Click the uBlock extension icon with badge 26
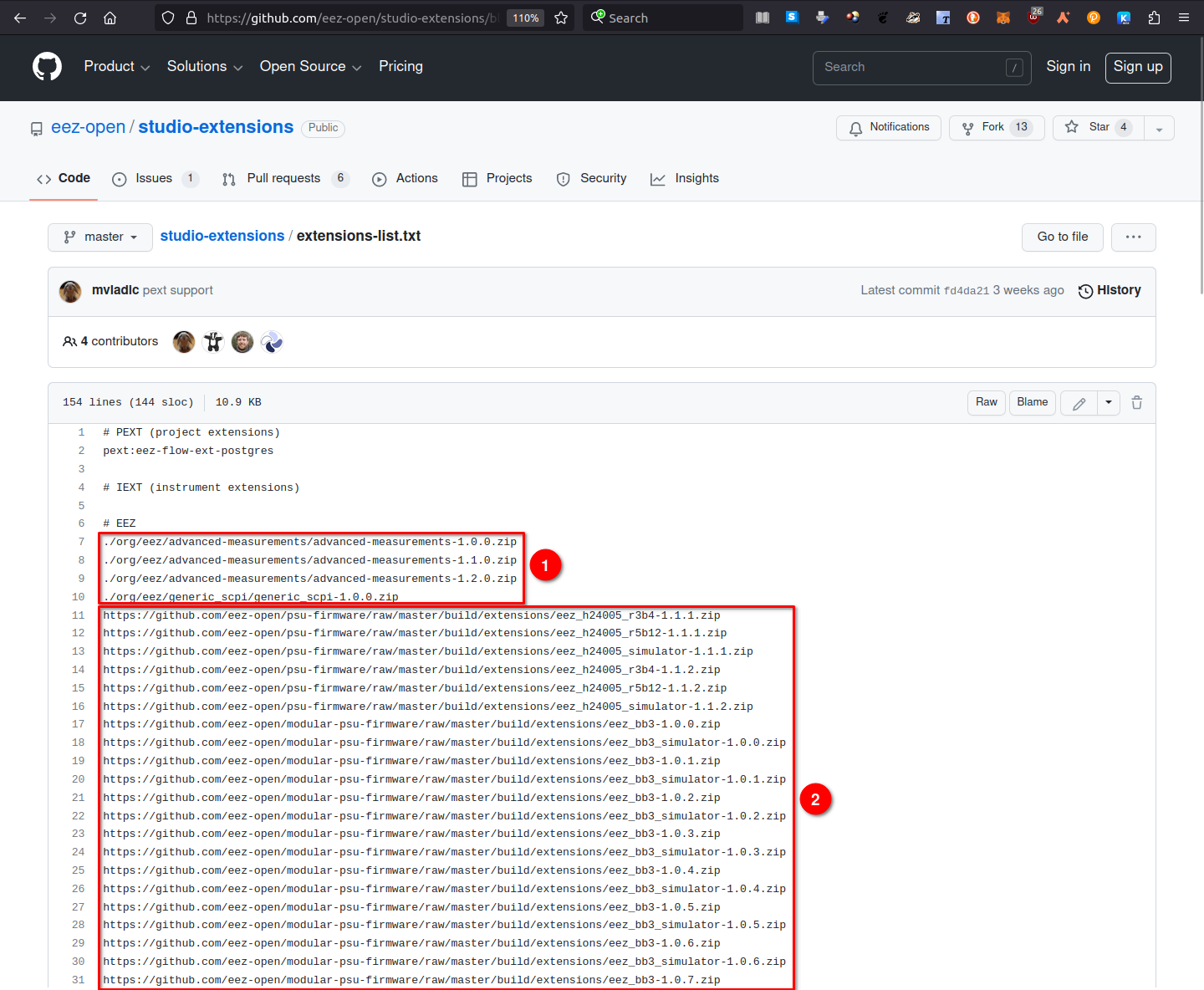This screenshot has width=1204, height=990. pyautogui.click(x=1034, y=18)
